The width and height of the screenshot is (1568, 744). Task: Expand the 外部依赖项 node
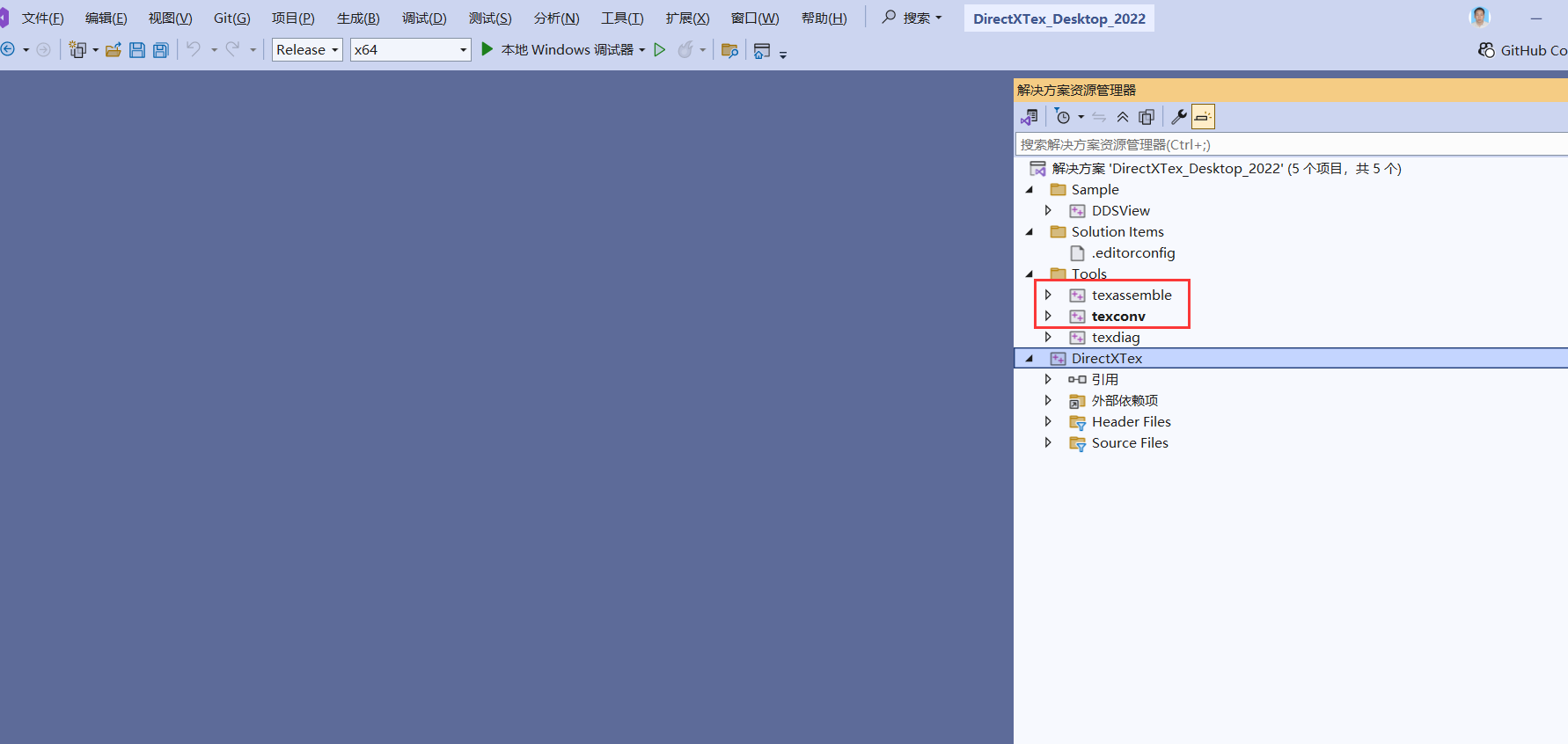1048,401
